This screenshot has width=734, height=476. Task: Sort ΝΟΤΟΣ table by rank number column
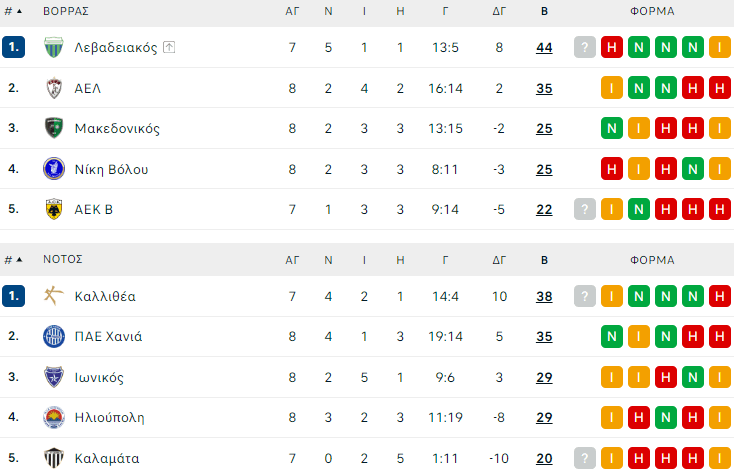(x=12, y=259)
